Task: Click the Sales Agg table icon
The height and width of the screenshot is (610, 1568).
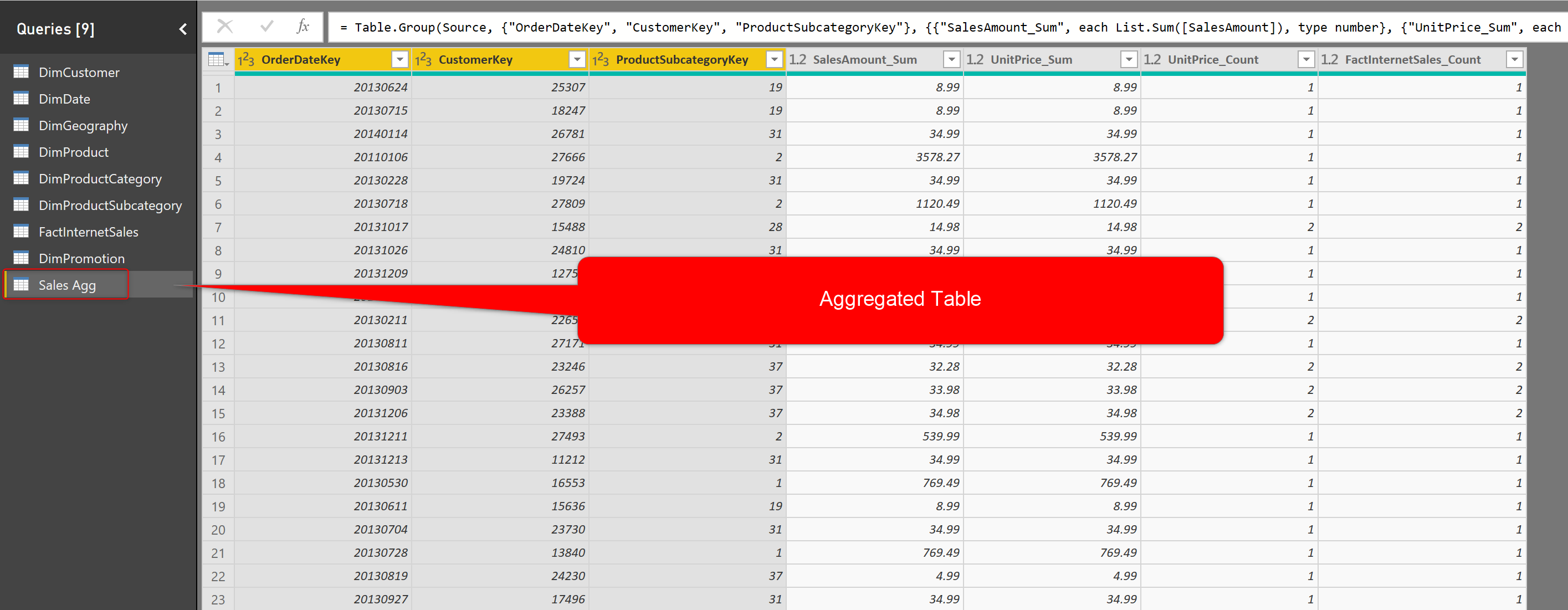Action: [x=21, y=284]
